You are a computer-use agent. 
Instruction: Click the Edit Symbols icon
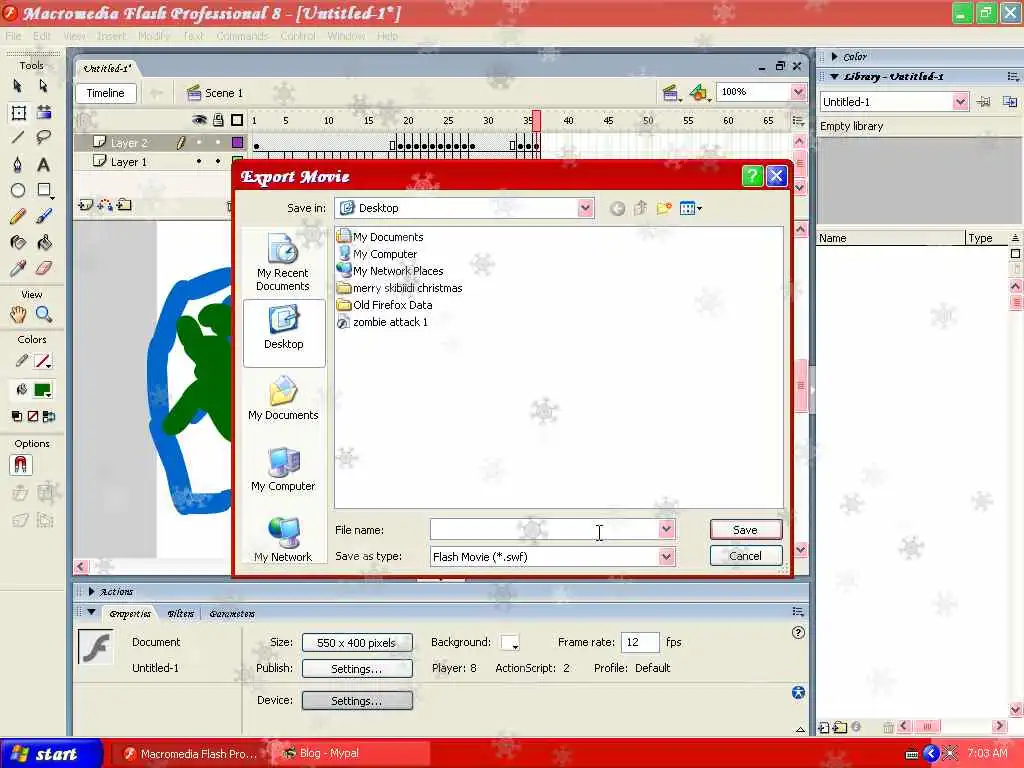tap(699, 93)
